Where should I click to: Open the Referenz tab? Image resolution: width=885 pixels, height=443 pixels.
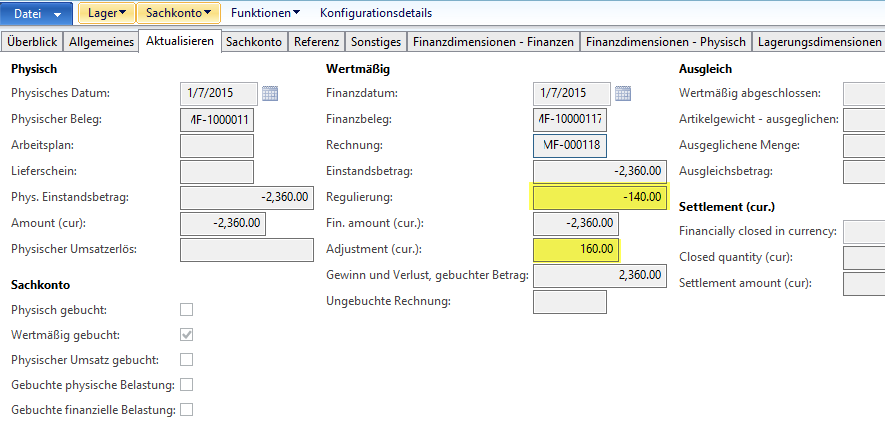point(318,42)
